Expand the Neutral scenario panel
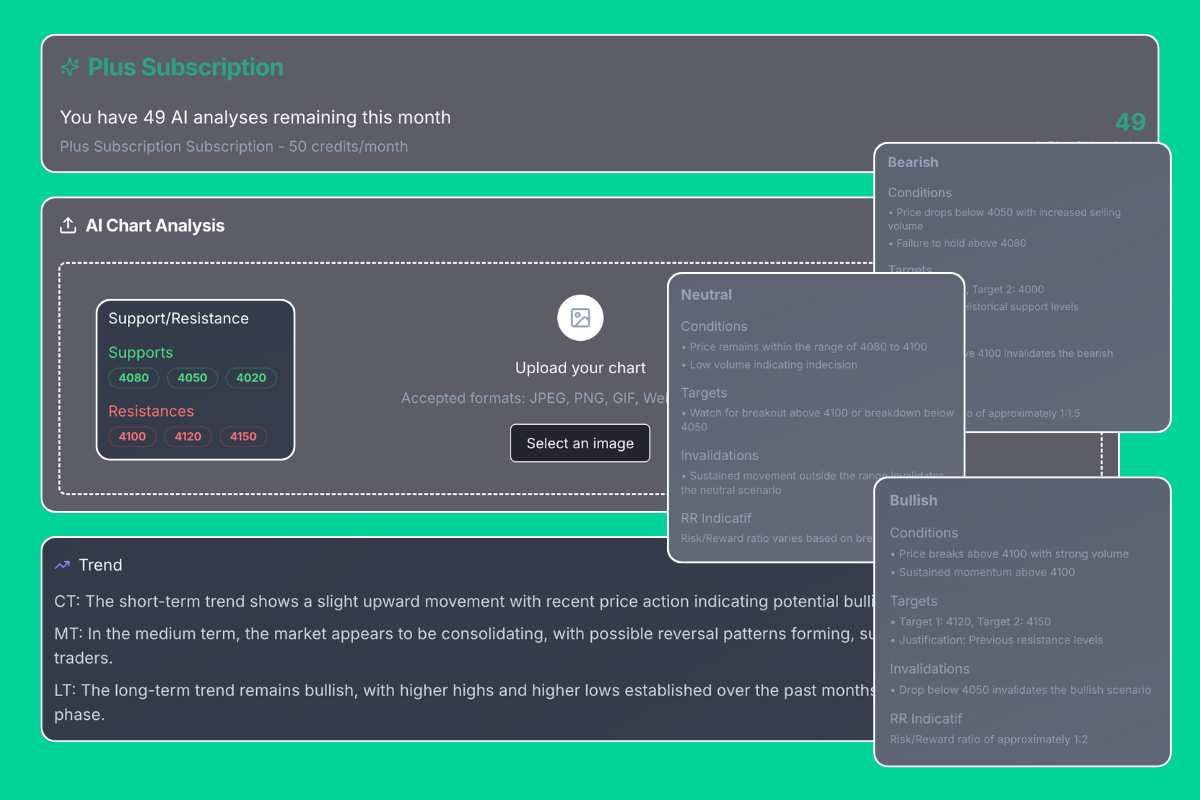 click(x=707, y=295)
